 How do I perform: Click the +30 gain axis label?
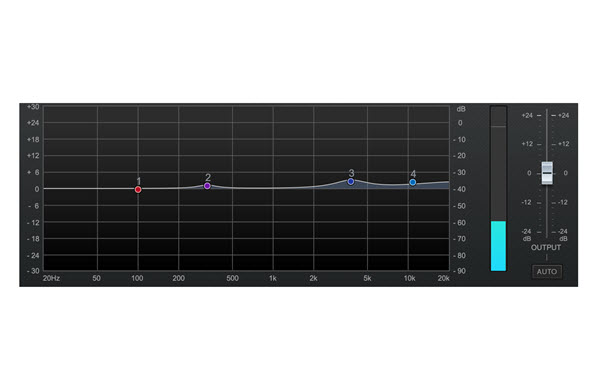click(33, 107)
